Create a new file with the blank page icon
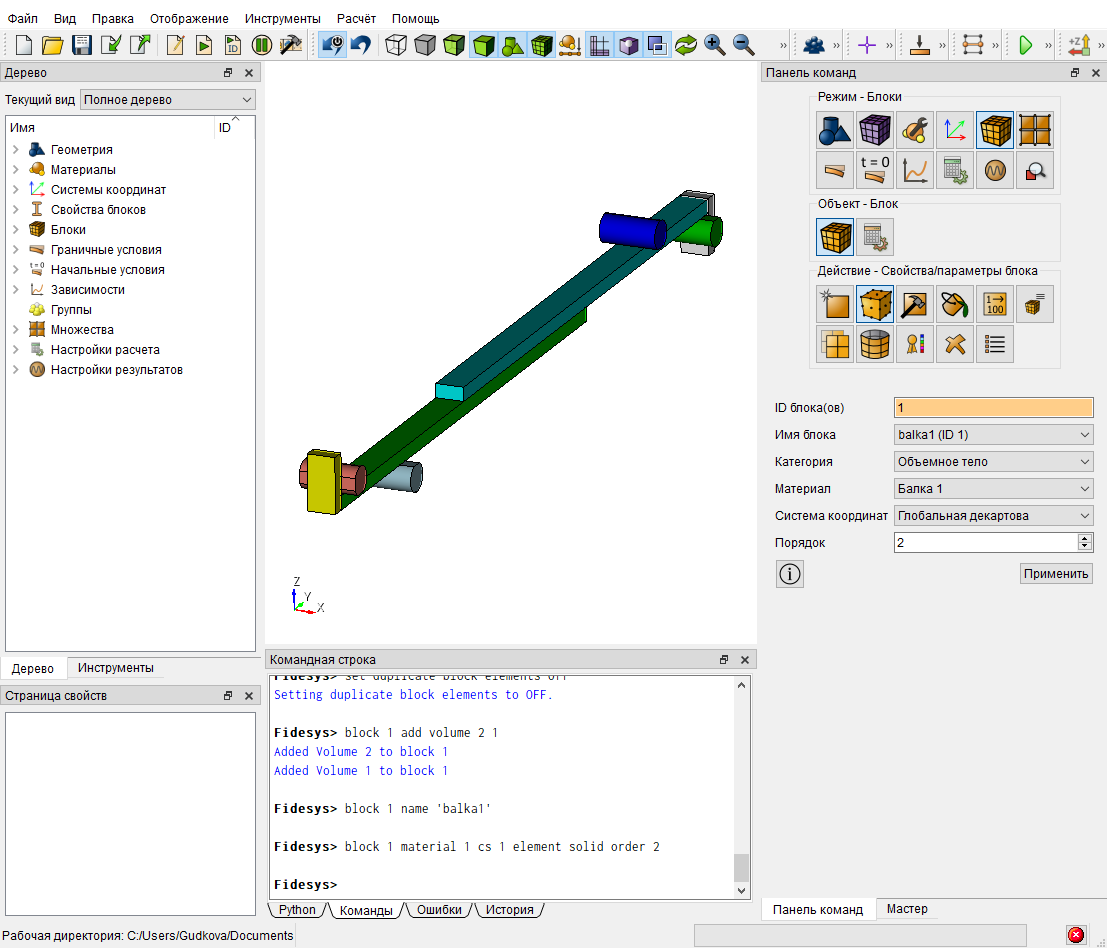The height and width of the screenshot is (948, 1107). click(x=23, y=45)
